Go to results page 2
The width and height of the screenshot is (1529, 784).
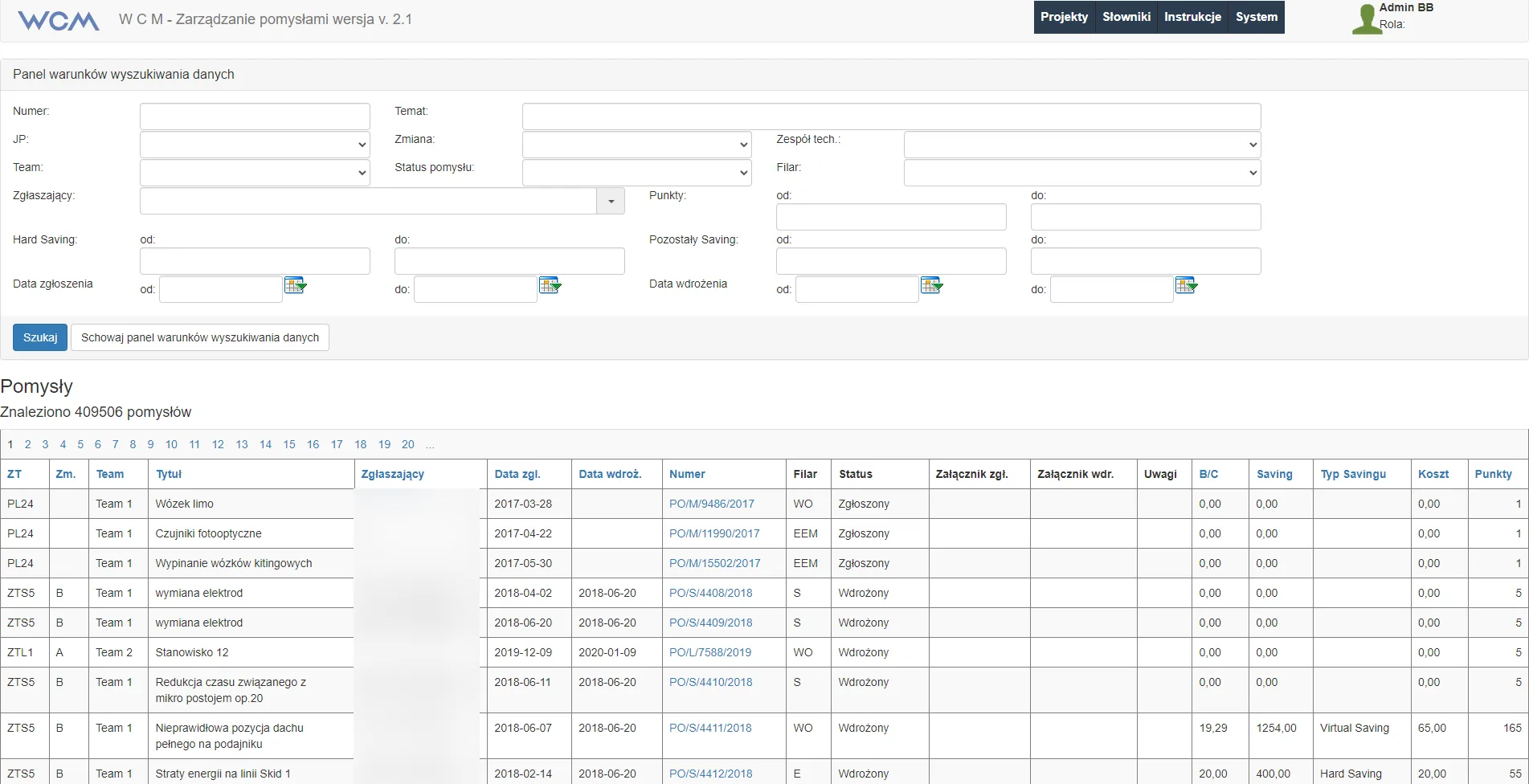click(27, 444)
